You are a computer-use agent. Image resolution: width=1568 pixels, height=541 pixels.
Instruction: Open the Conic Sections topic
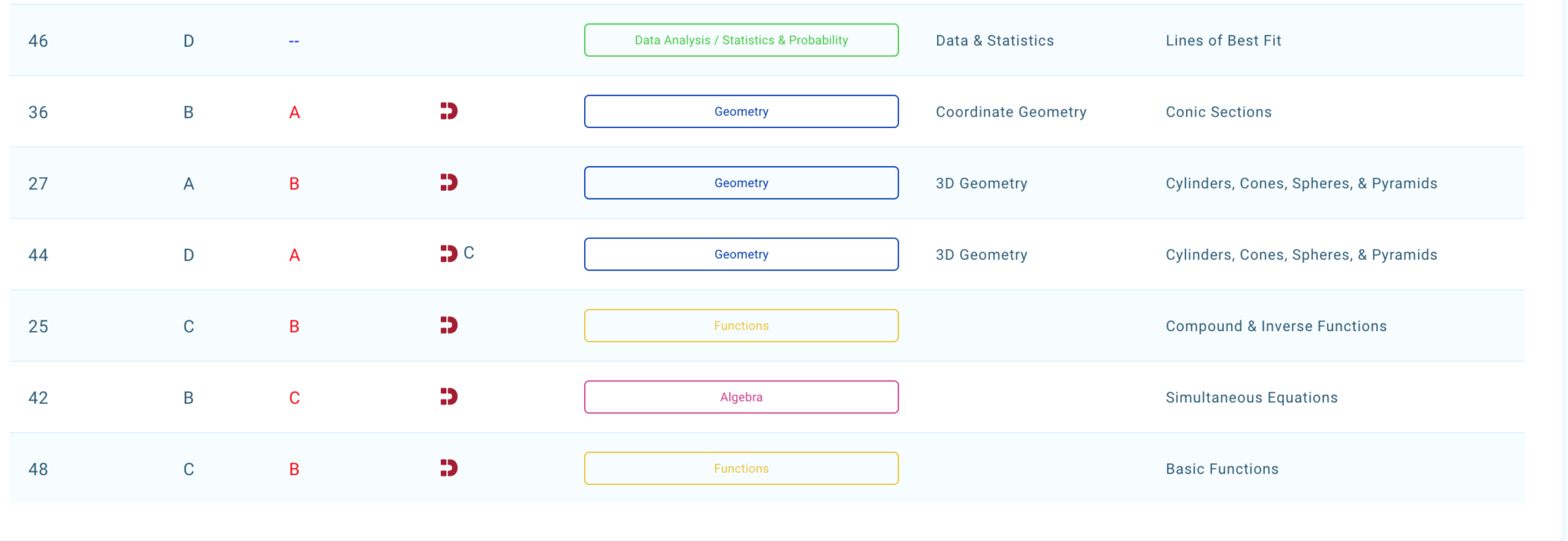click(x=1218, y=112)
